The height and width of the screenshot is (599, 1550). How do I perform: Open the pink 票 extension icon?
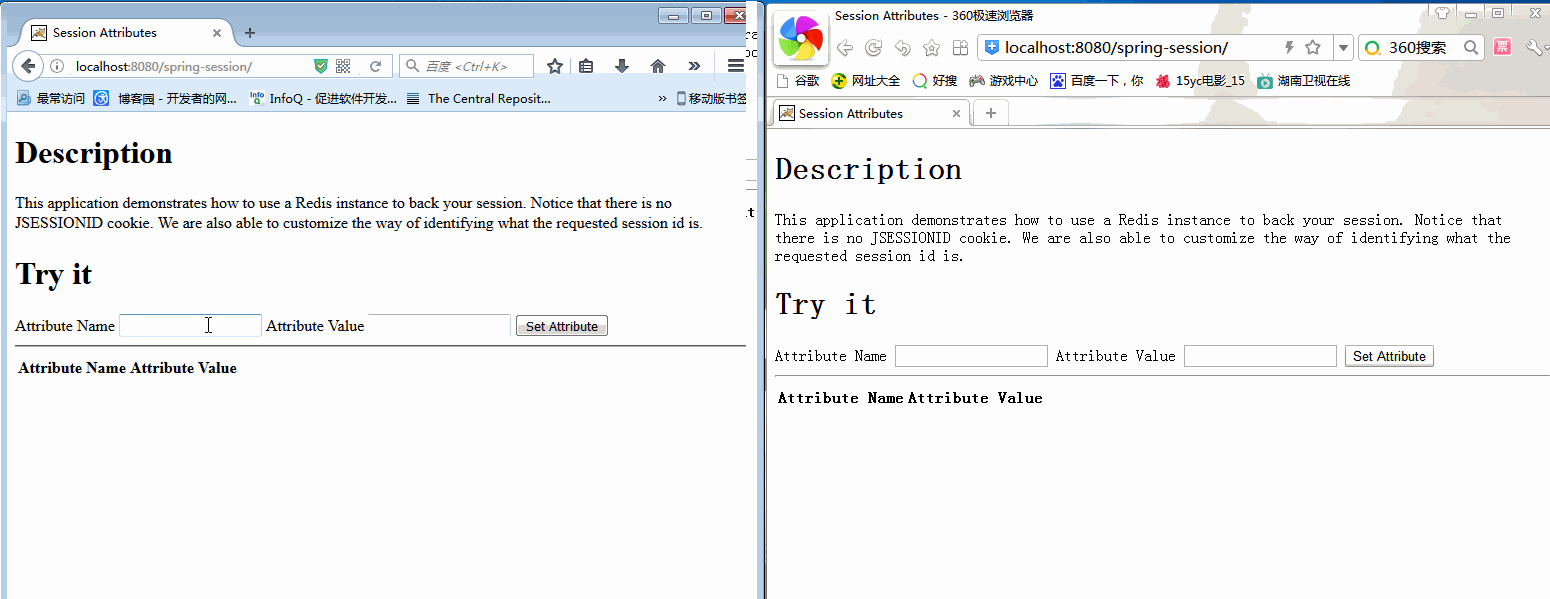pyautogui.click(x=1502, y=47)
